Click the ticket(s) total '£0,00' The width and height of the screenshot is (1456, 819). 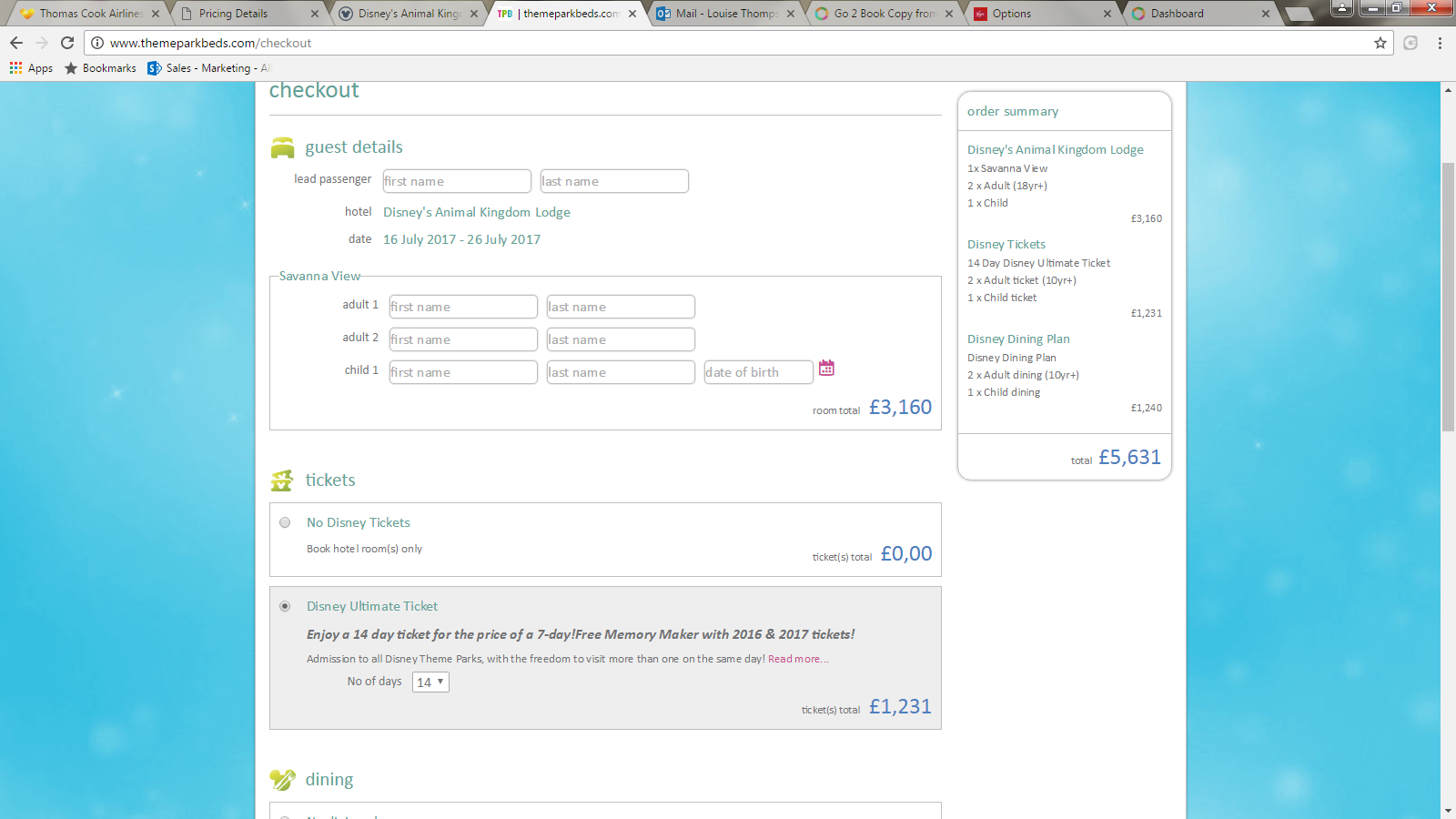pyautogui.click(x=906, y=553)
